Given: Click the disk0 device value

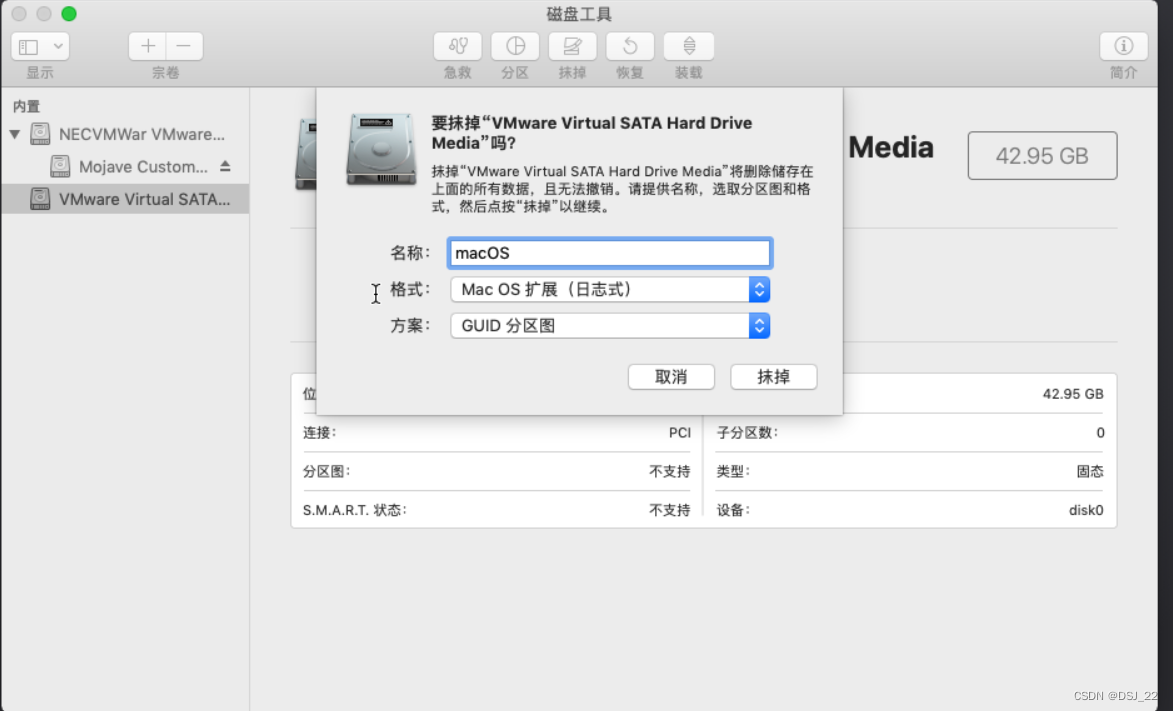Looking at the screenshot, I should point(1085,510).
